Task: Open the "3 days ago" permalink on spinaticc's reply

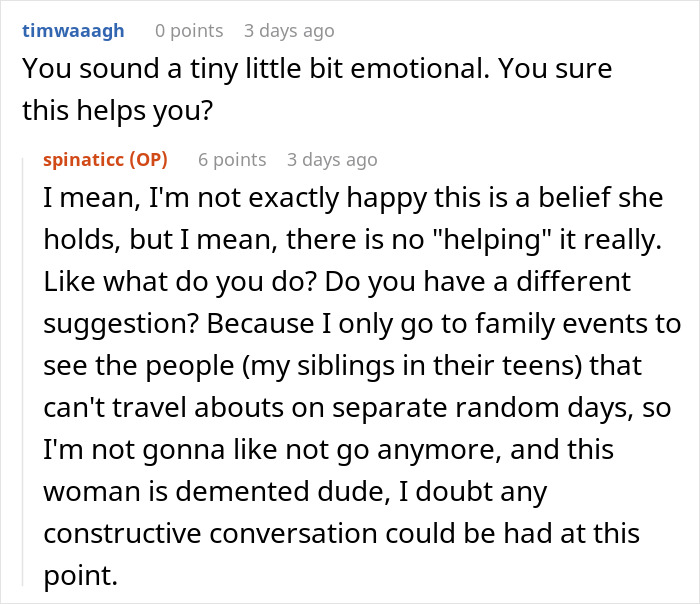Action: tap(332, 160)
